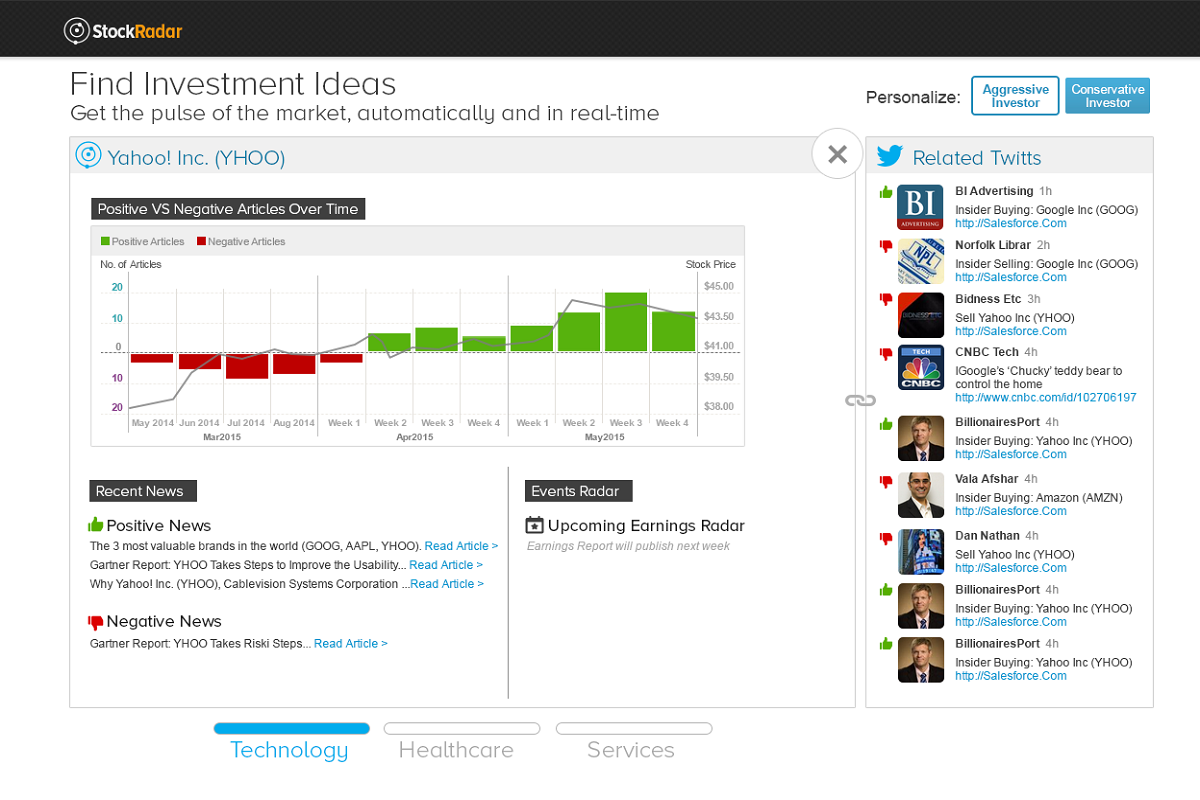1200x800 pixels.
Task: Open the cnbc.com link in CNBC Tech tweet
Action: click(1046, 397)
